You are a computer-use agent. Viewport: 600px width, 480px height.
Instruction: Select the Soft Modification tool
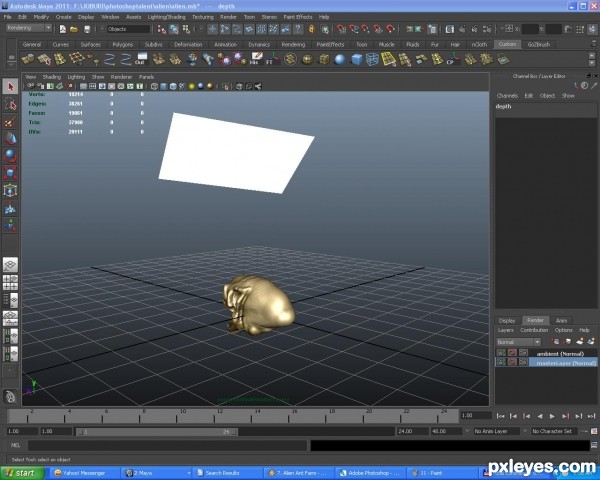pos(10,208)
